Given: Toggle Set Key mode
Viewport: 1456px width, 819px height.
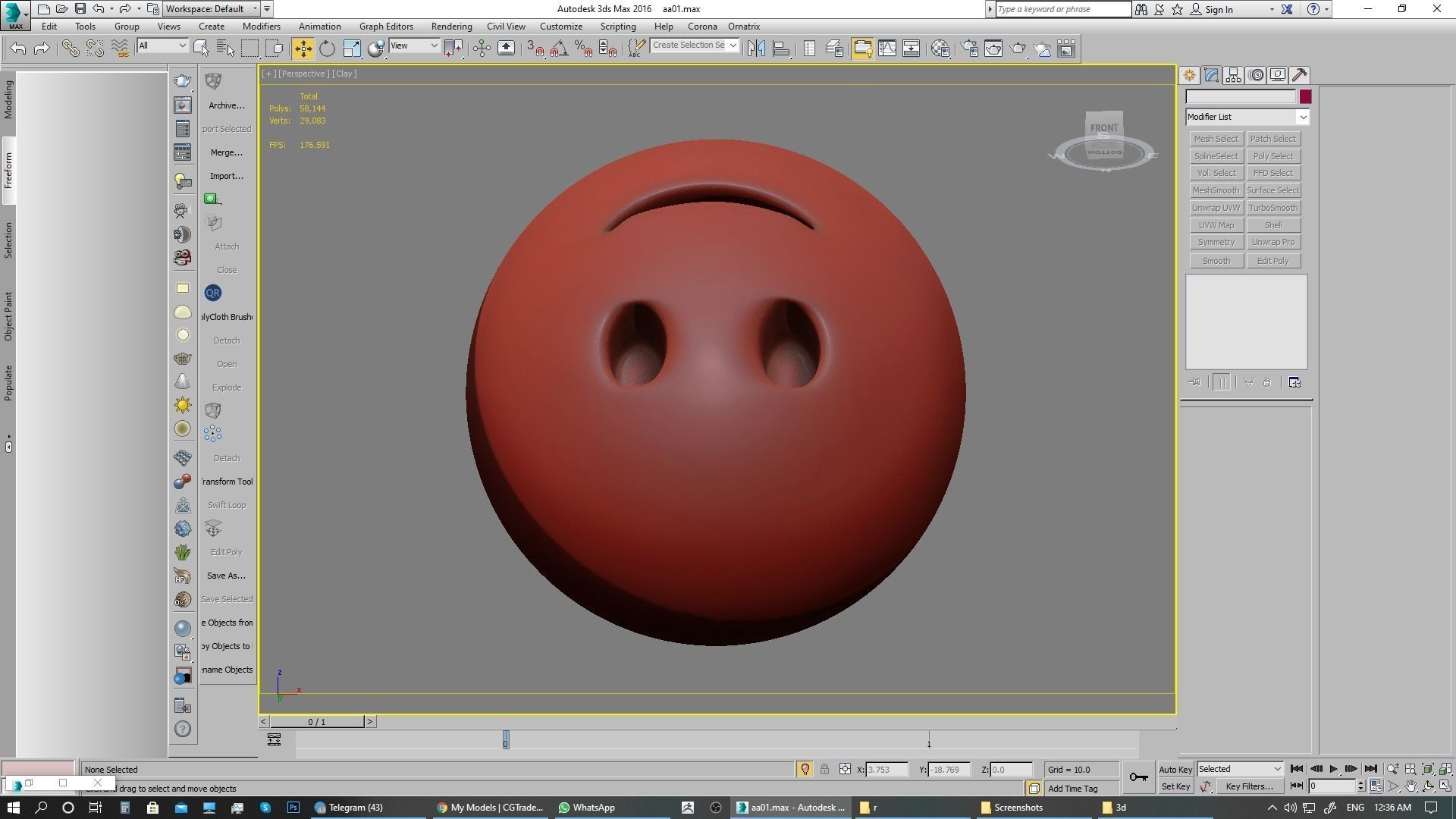Looking at the screenshot, I should click(1175, 786).
